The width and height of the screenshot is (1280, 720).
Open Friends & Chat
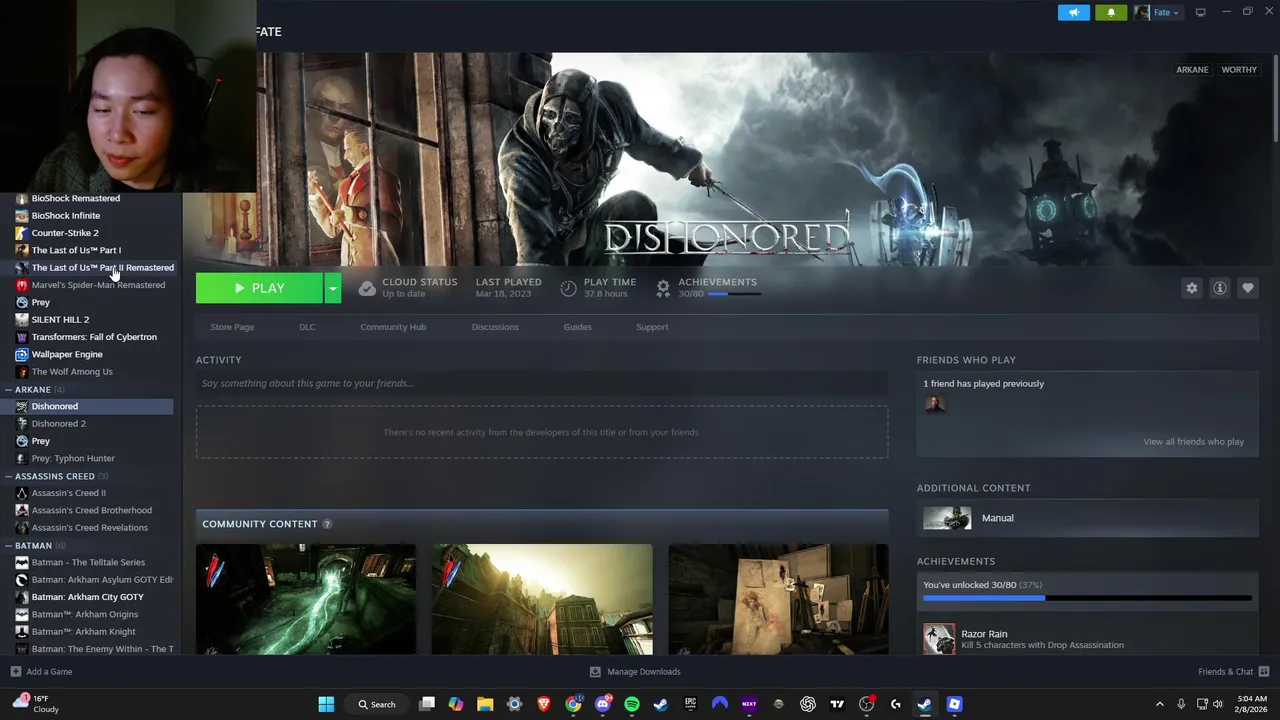point(1233,672)
